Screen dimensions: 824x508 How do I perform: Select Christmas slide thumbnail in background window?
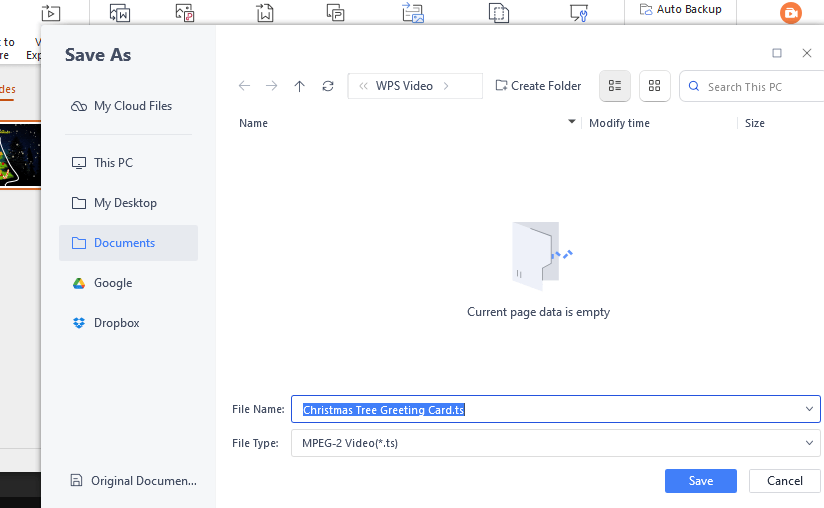20,155
